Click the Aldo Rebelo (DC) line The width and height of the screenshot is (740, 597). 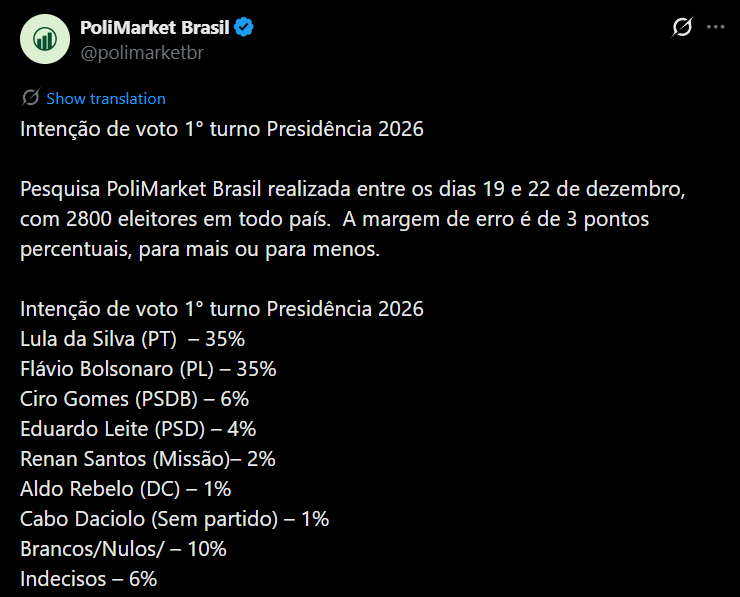point(125,489)
